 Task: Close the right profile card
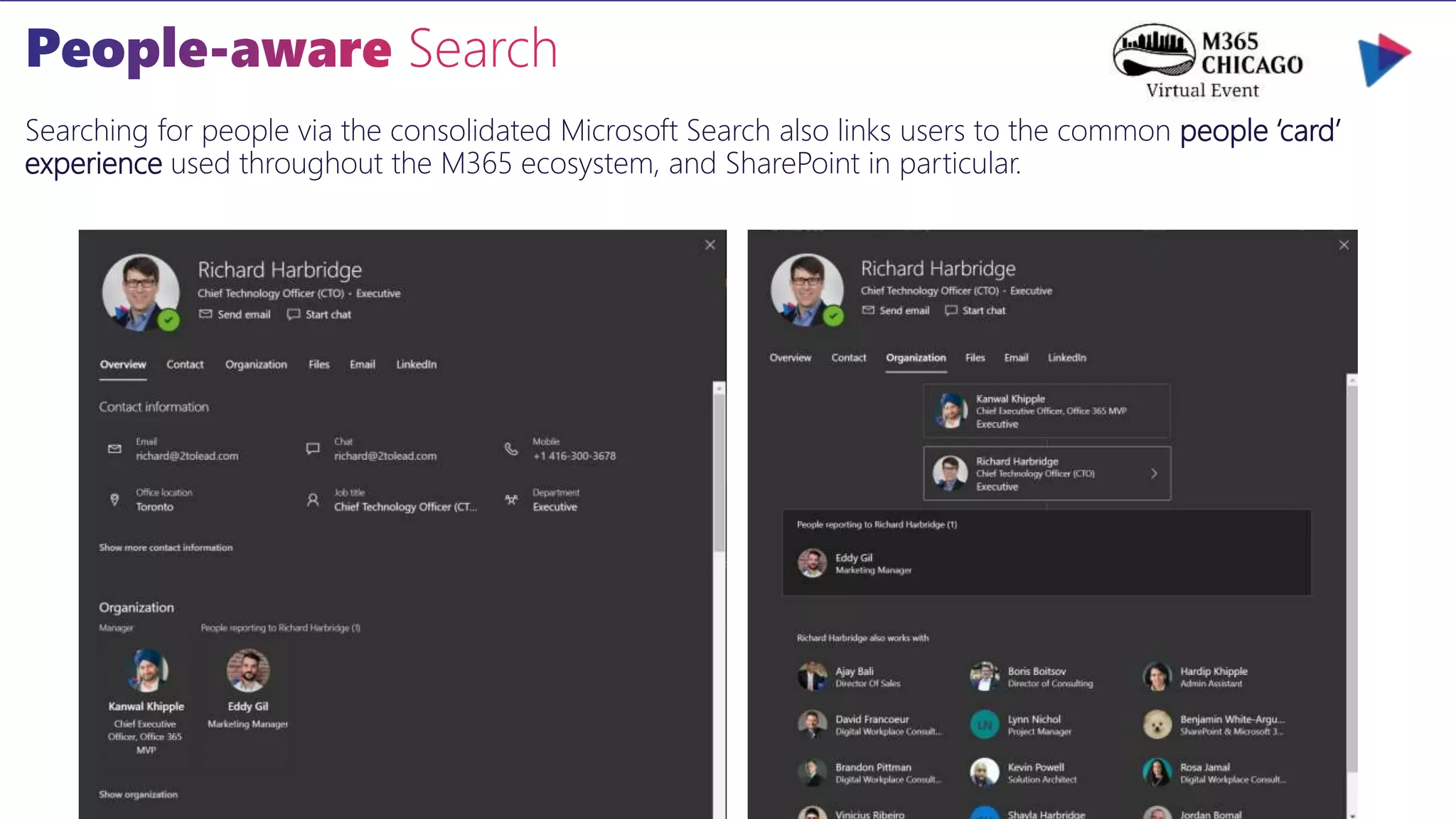tap(1344, 245)
